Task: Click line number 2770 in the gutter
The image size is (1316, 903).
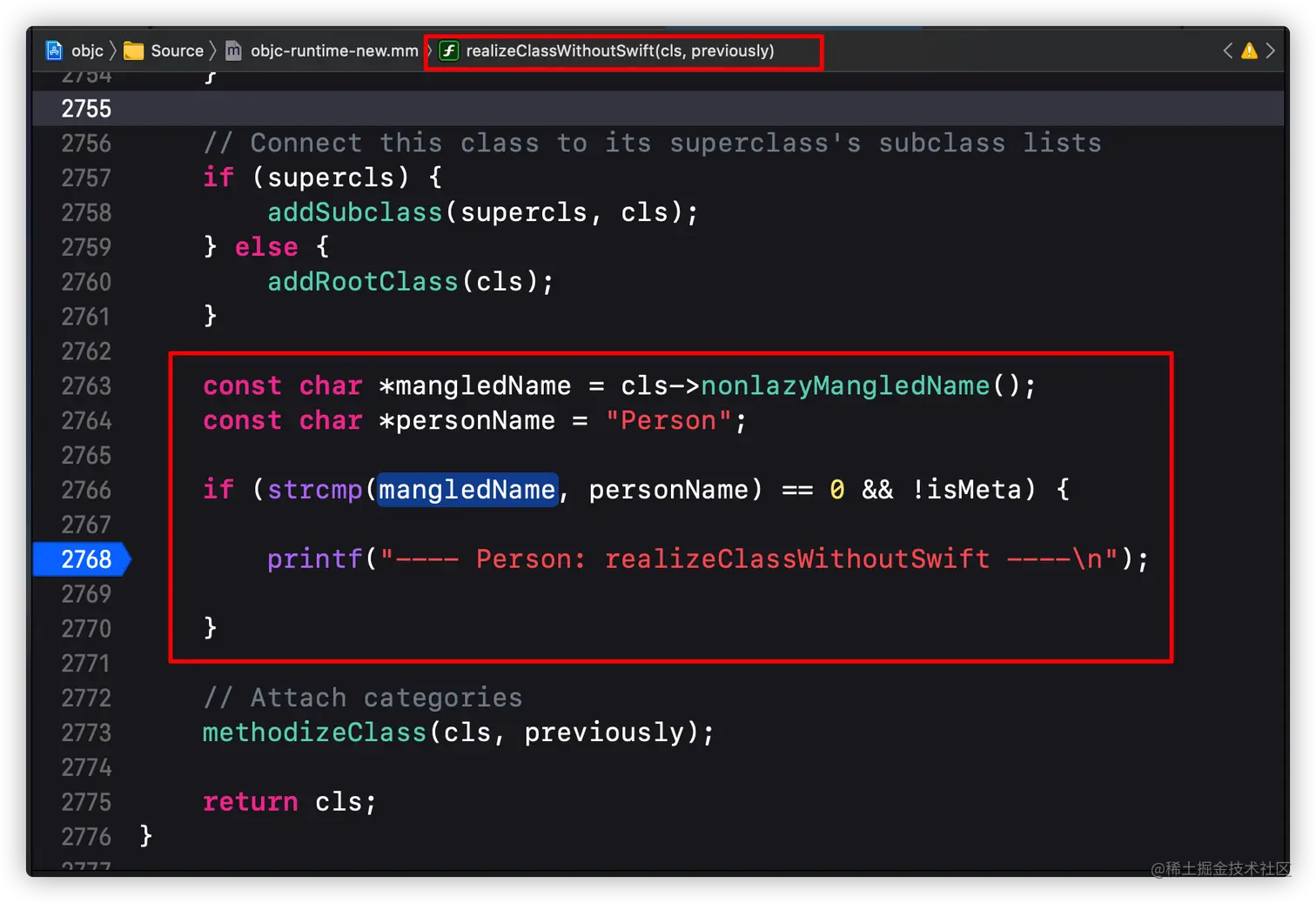Action: (86, 629)
